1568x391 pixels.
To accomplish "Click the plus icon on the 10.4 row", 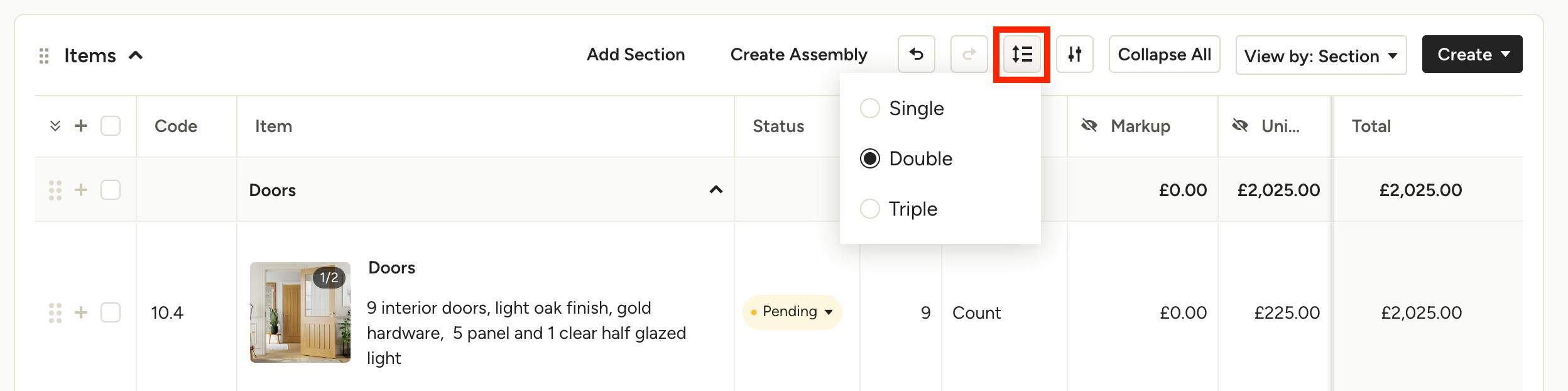I will click(x=81, y=312).
